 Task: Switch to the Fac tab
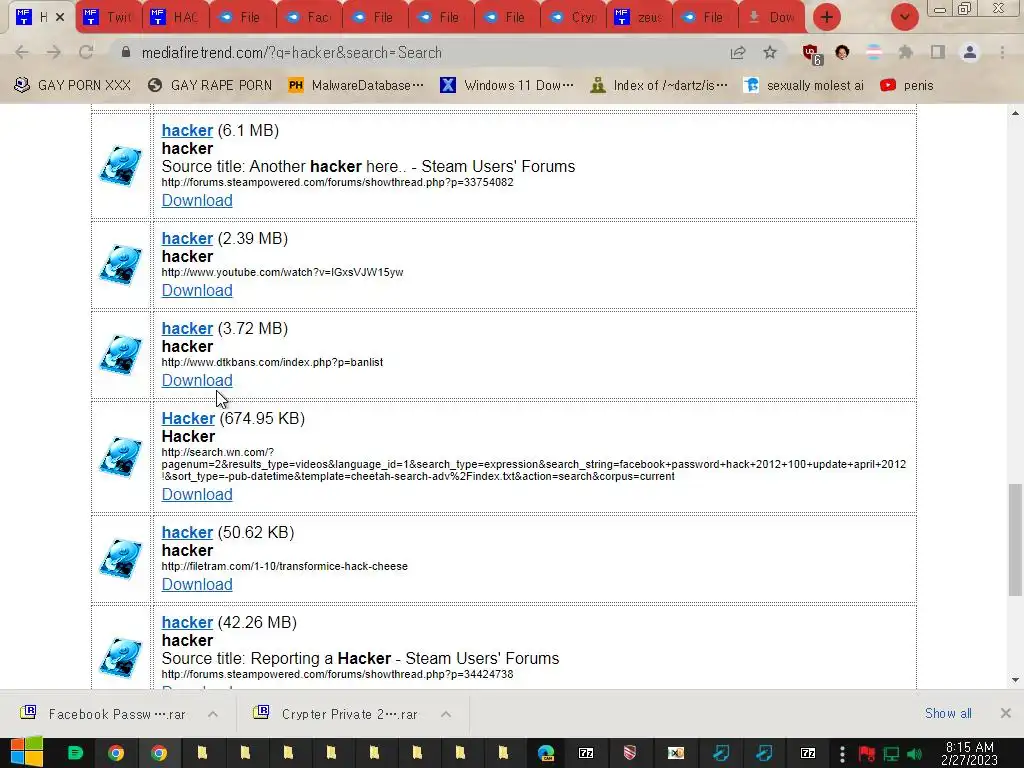point(309,17)
